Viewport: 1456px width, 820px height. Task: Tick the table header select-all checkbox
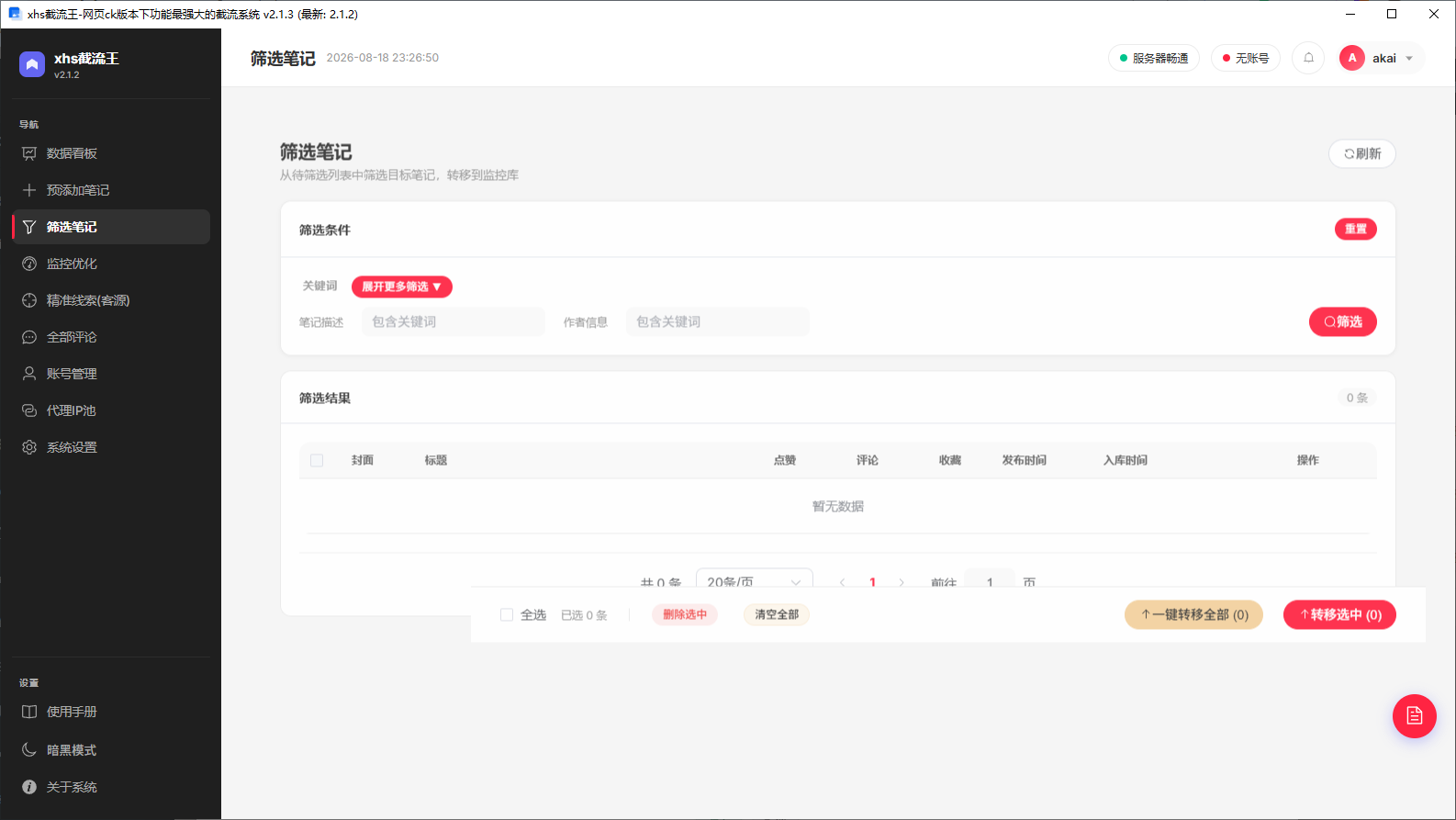[317, 460]
